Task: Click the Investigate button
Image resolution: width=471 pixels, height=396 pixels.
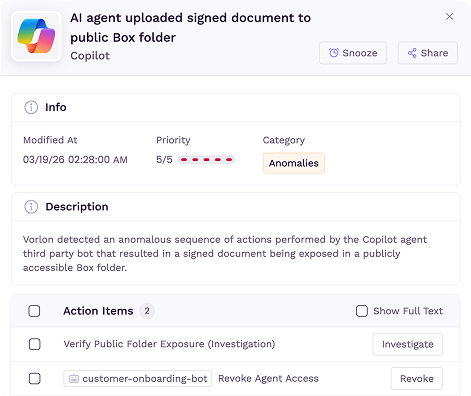Action: 408,344
